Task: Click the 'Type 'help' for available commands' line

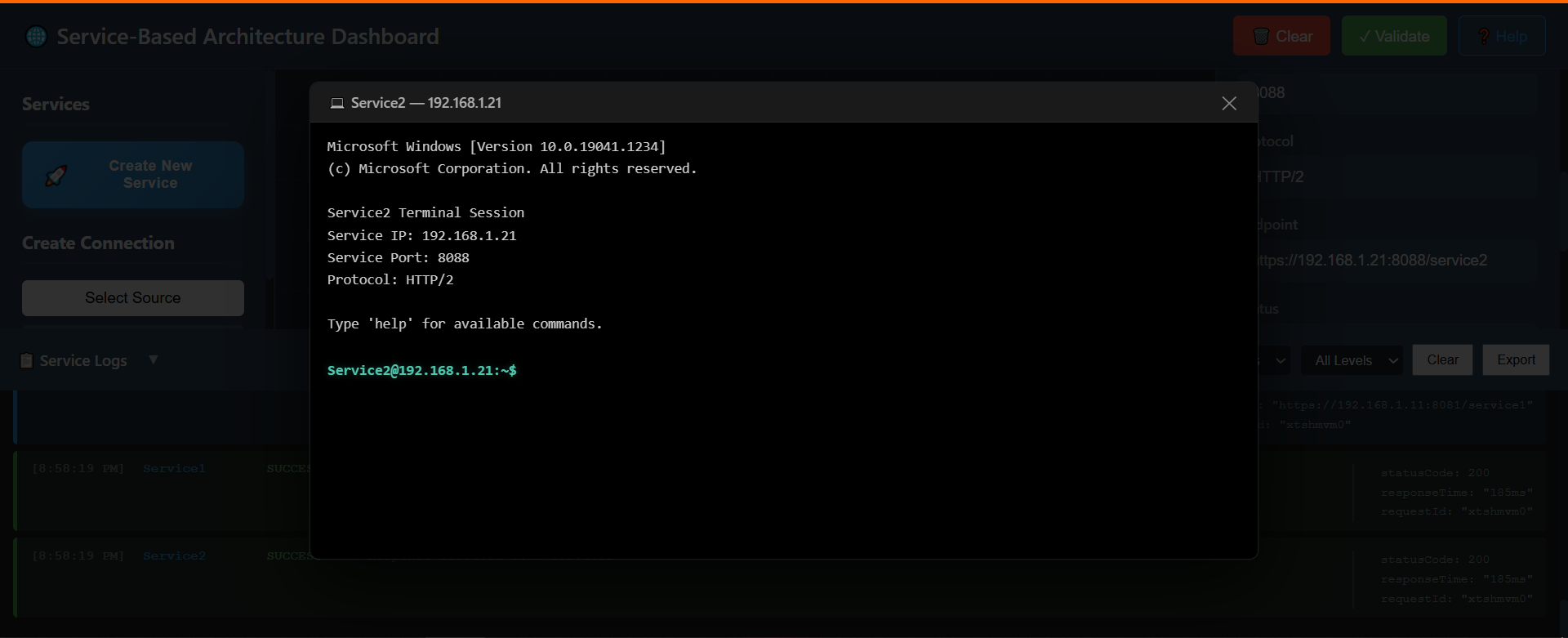Action: tap(464, 323)
